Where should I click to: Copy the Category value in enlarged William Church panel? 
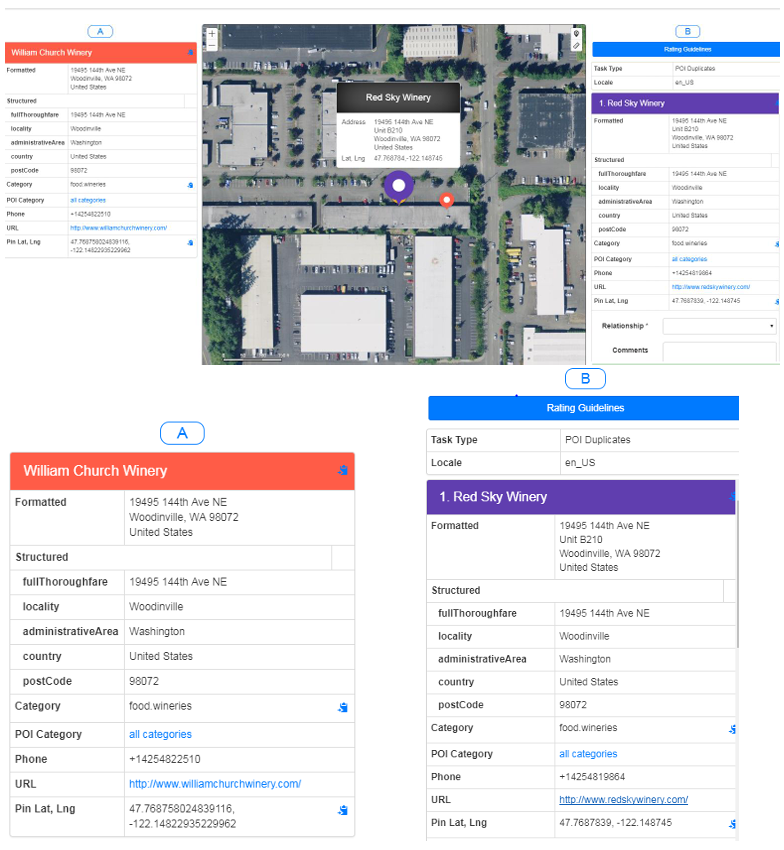(x=343, y=707)
